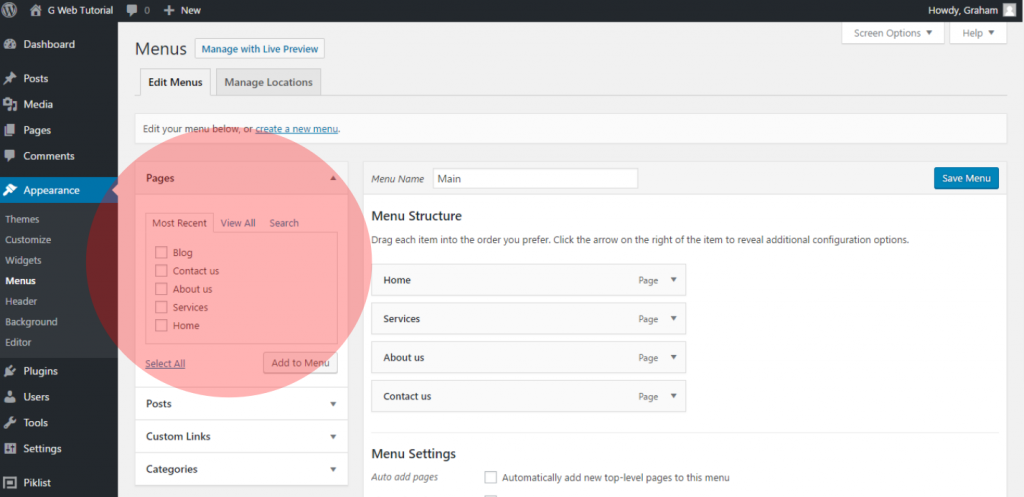The image size is (1024, 497).
Task: Expand the About us menu item arrow
Action: pyautogui.click(x=674, y=357)
